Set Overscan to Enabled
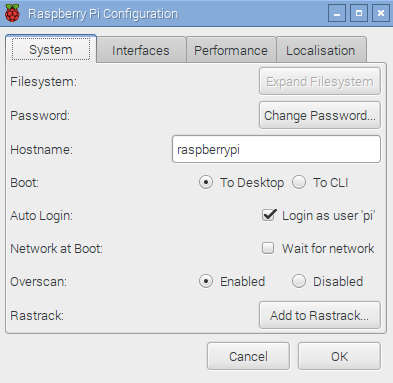The height and width of the screenshot is (383, 393). point(232,281)
